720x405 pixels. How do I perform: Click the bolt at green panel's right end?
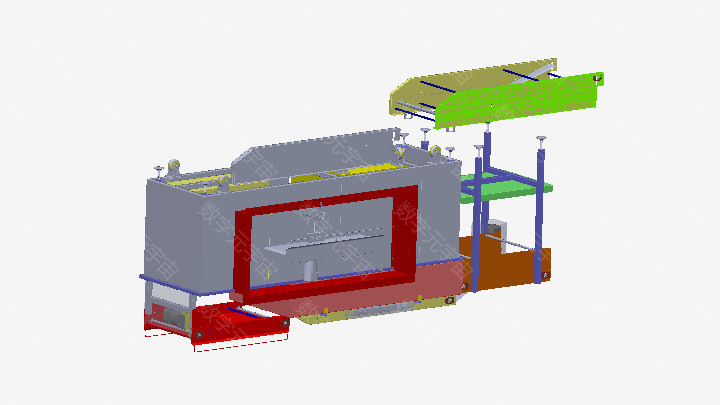(x=597, y=77)
